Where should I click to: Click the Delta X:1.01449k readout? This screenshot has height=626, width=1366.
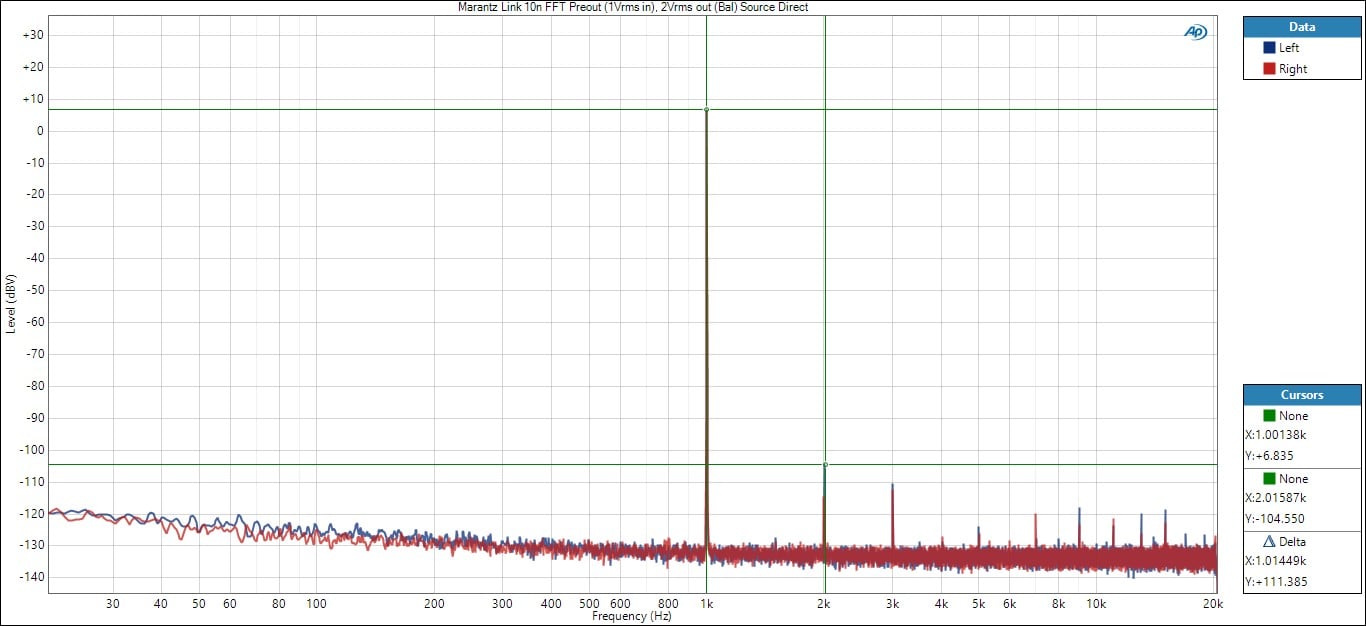coord(1275,561)
